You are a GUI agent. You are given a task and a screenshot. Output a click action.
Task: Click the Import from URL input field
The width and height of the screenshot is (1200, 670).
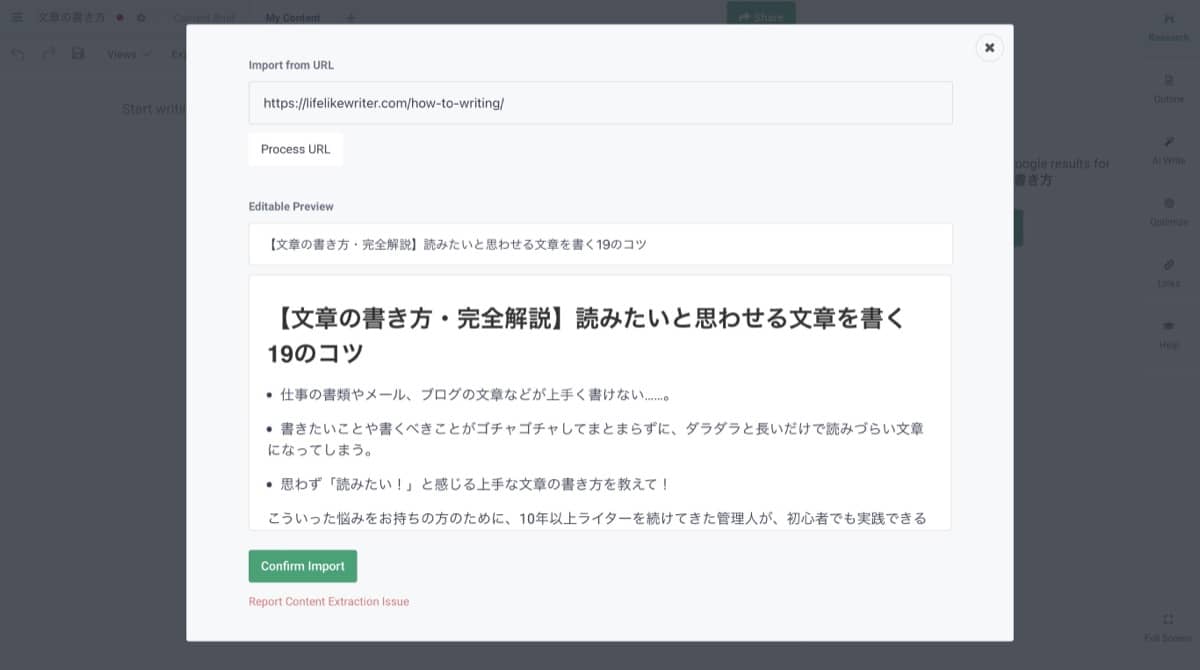(600, 102)
